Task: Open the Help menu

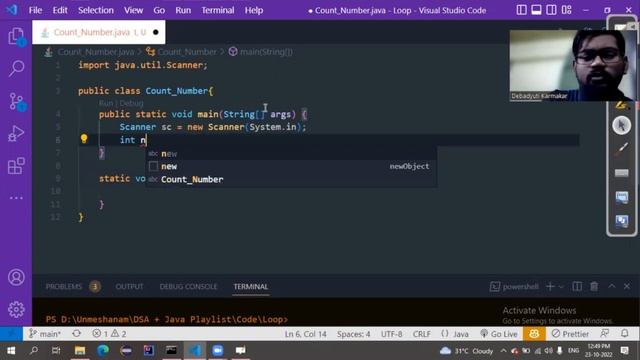Action: tap(253, 10)
